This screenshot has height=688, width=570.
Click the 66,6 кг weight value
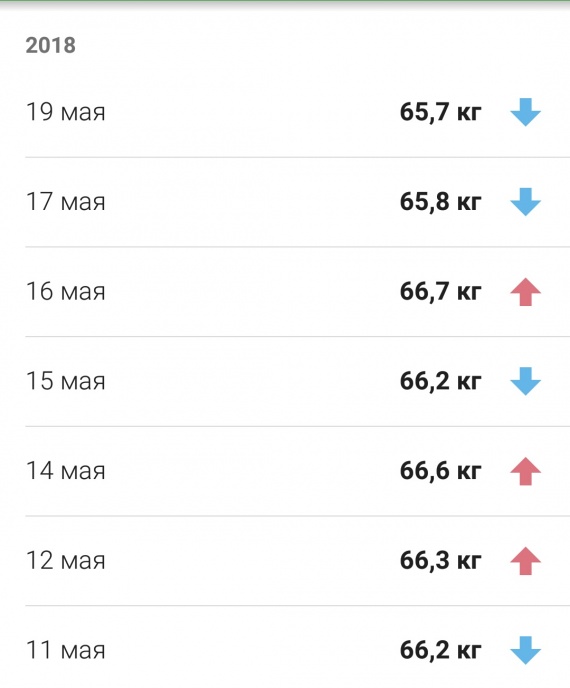tap(440, 471)
